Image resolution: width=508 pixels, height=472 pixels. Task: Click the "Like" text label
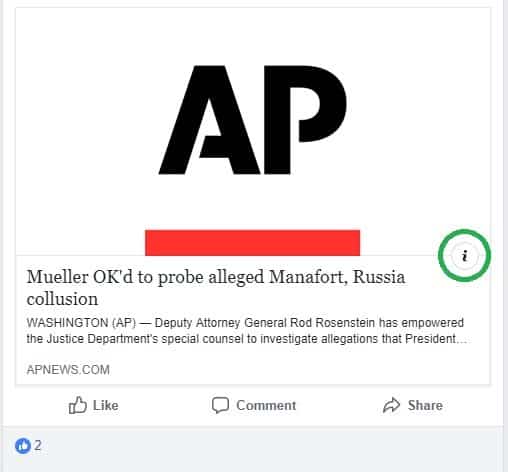[105, 405]
